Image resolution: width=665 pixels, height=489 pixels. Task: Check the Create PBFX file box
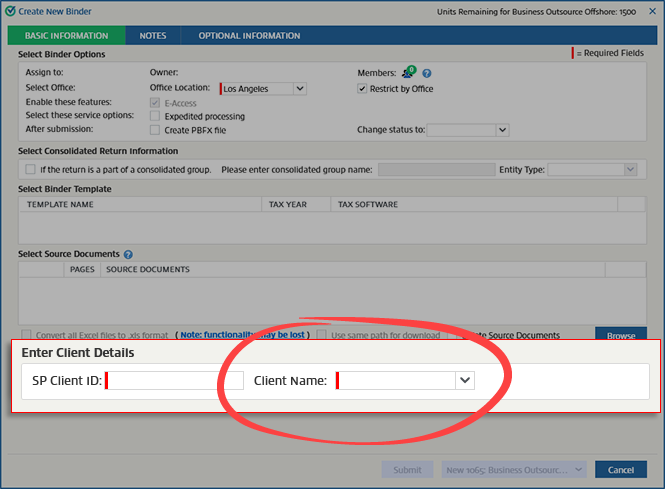click(154, 130)
